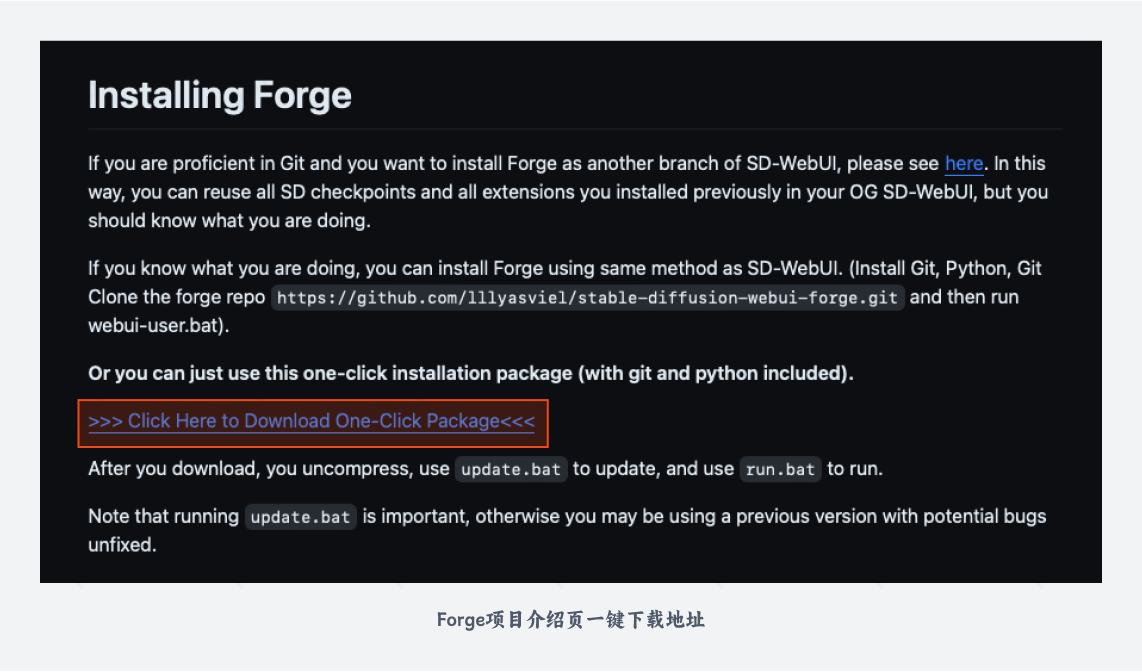Viewport: 1142px width, 672px height.
Task: Click the Chinese caption below the image
Action: [x=570, y=620]
